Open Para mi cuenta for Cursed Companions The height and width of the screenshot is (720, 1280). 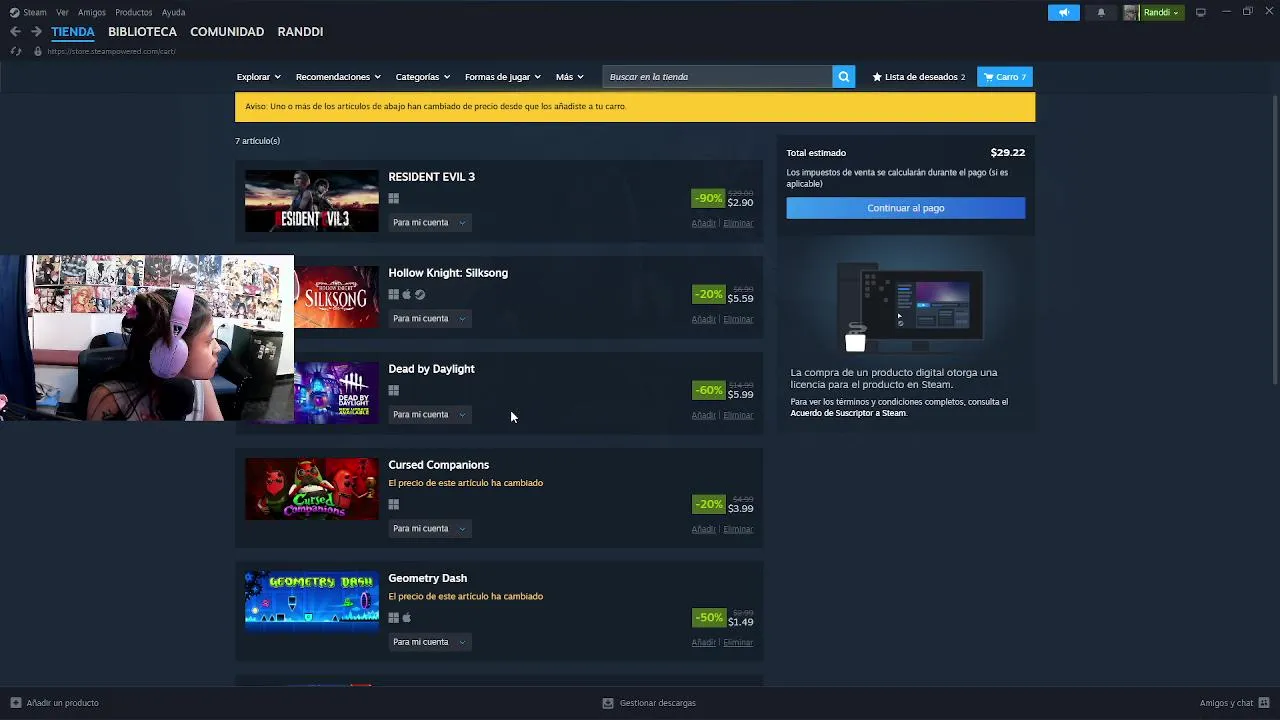tap(429, 529)
